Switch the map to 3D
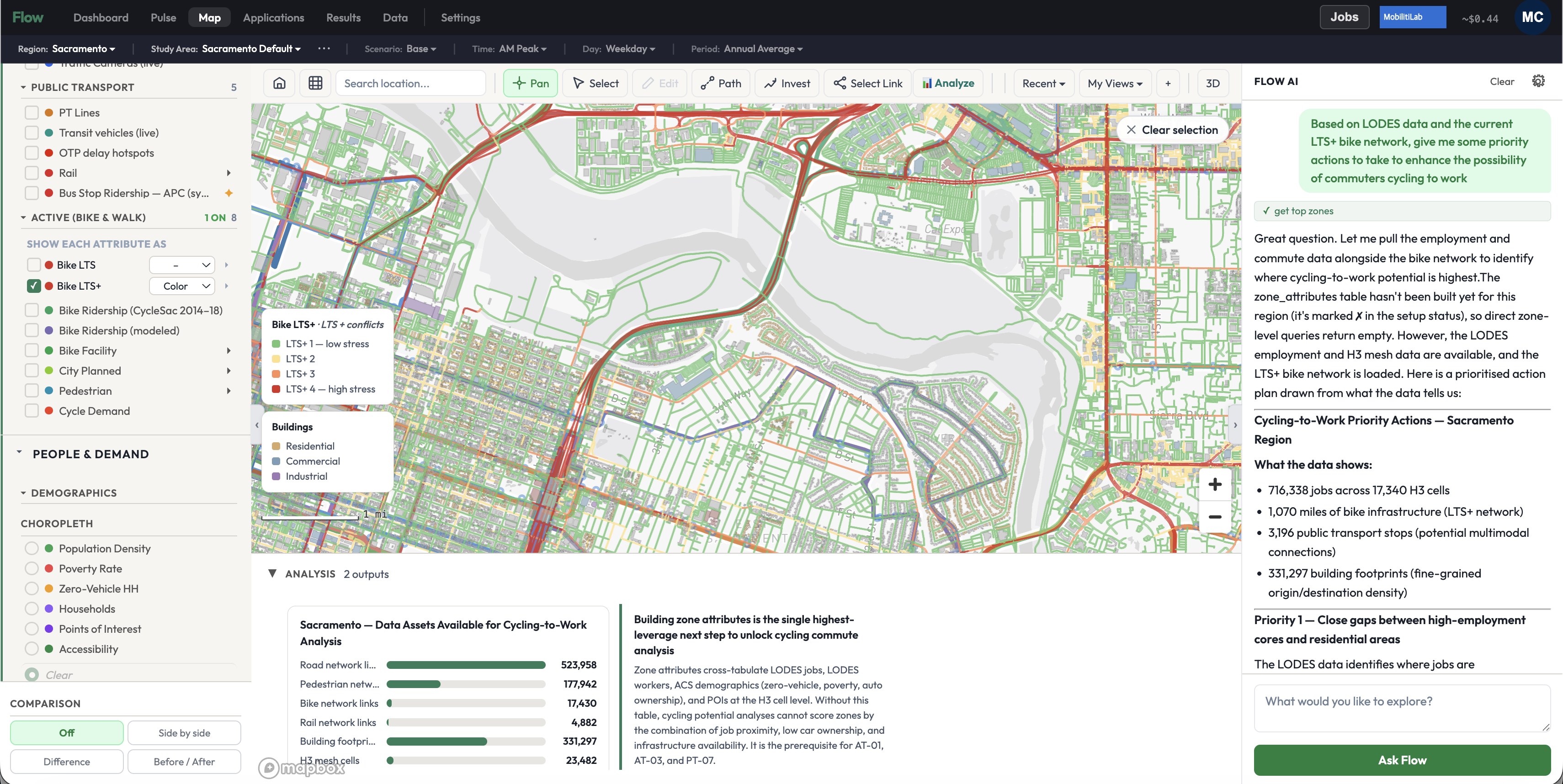 (1212, 83)
